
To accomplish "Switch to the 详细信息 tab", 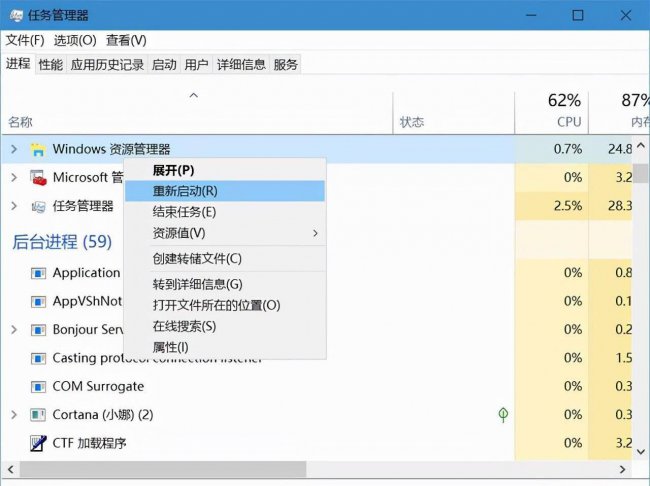I will (x=241, y=64).
